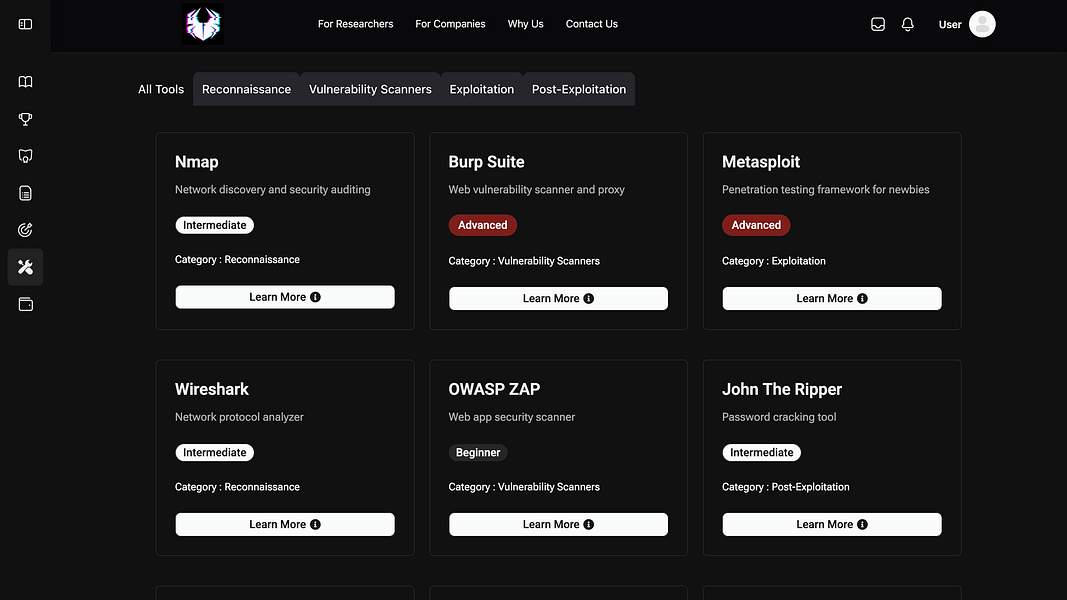
Task: Open the list document sidebar icon
Action: [x=25, y=193]
